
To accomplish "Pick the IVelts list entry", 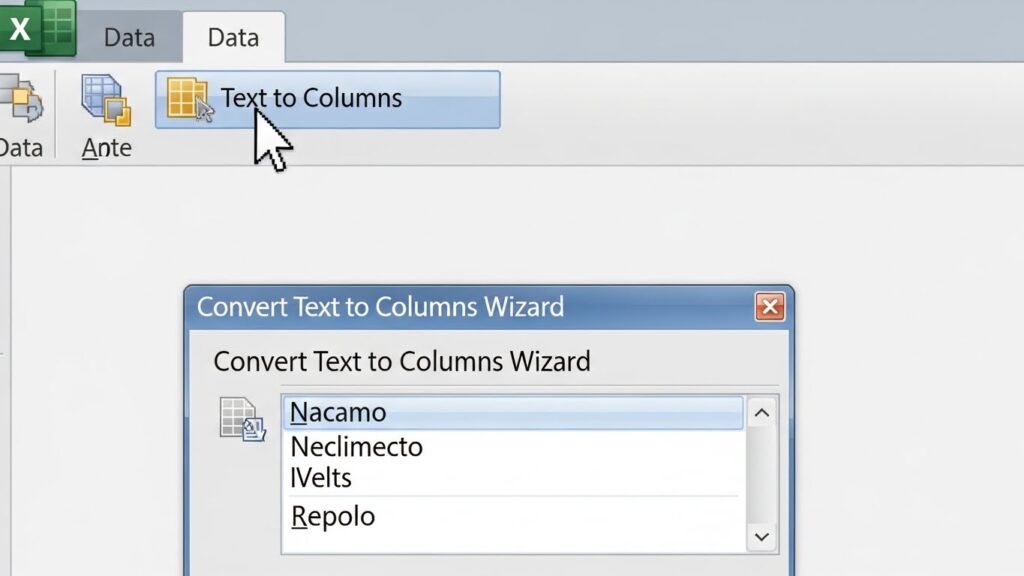I will pos(321,478).
